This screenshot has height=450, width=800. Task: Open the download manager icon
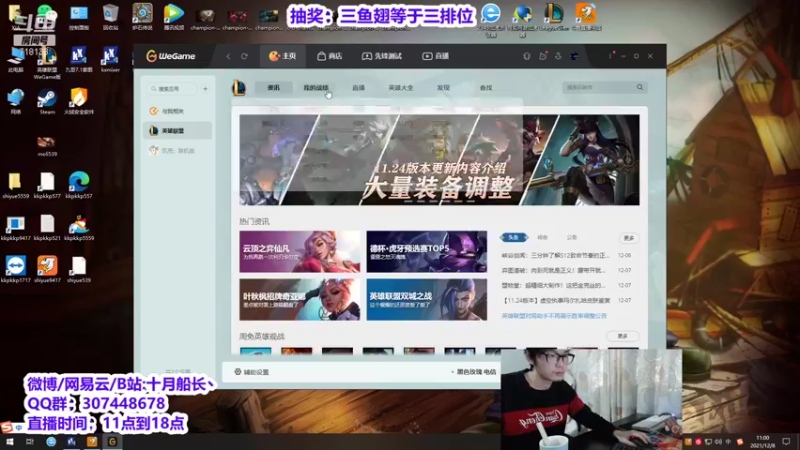[x=558, y=56]
